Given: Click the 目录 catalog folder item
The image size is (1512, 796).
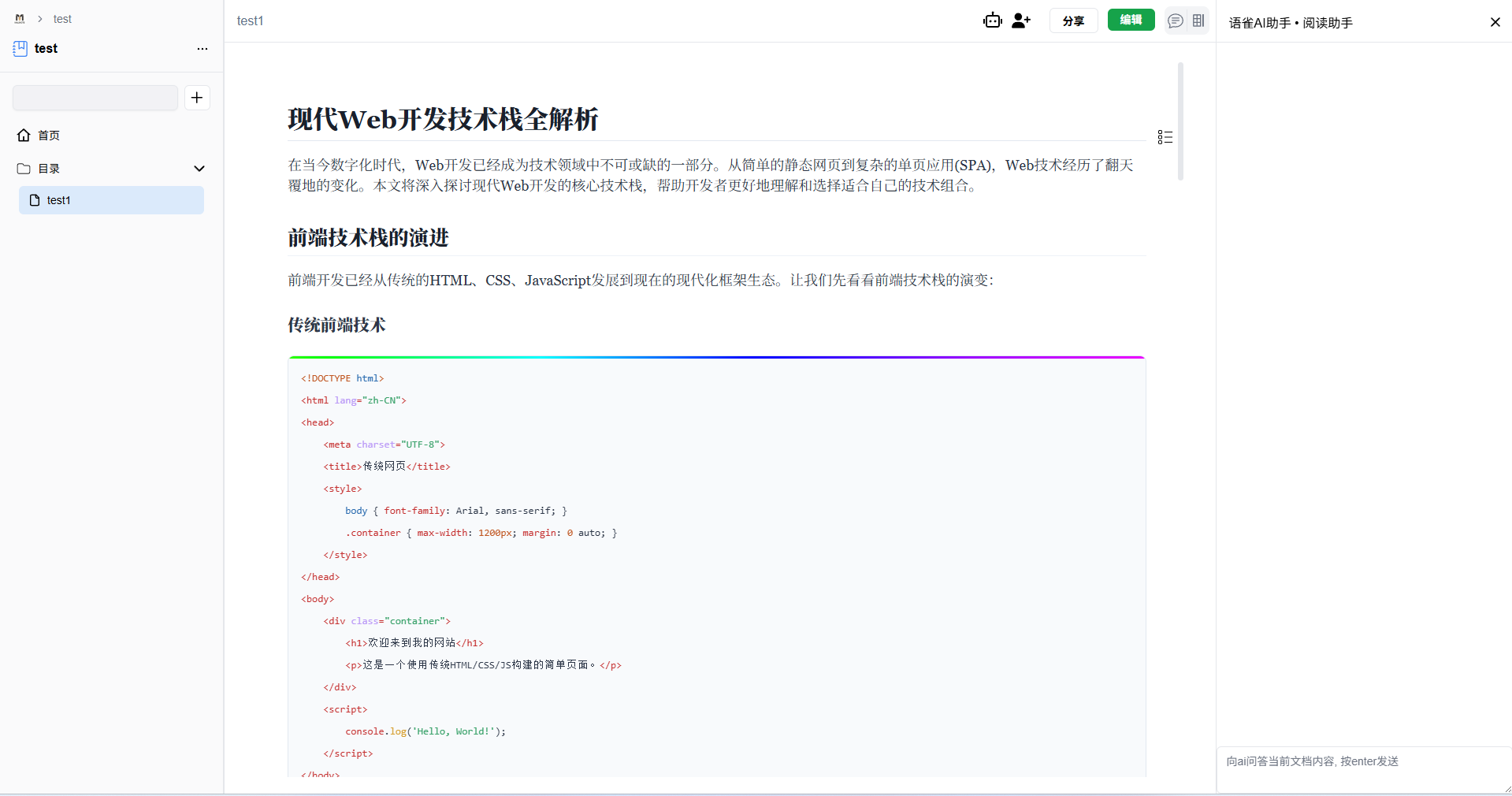Looking at the screenshot, I should tap(48, 169).
